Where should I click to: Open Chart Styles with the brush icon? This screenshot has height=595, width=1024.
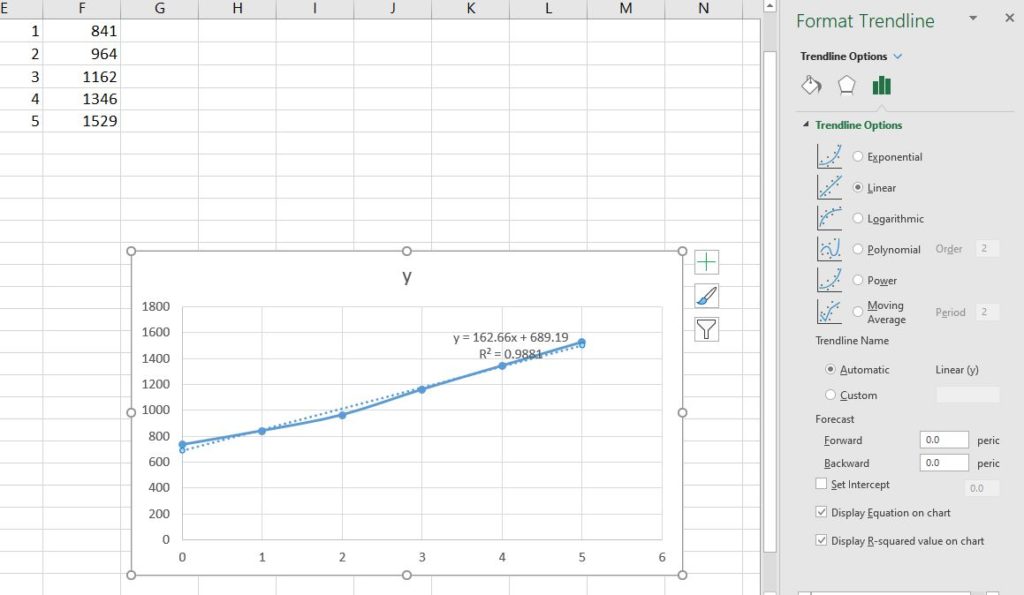click(x=706, y=295)
